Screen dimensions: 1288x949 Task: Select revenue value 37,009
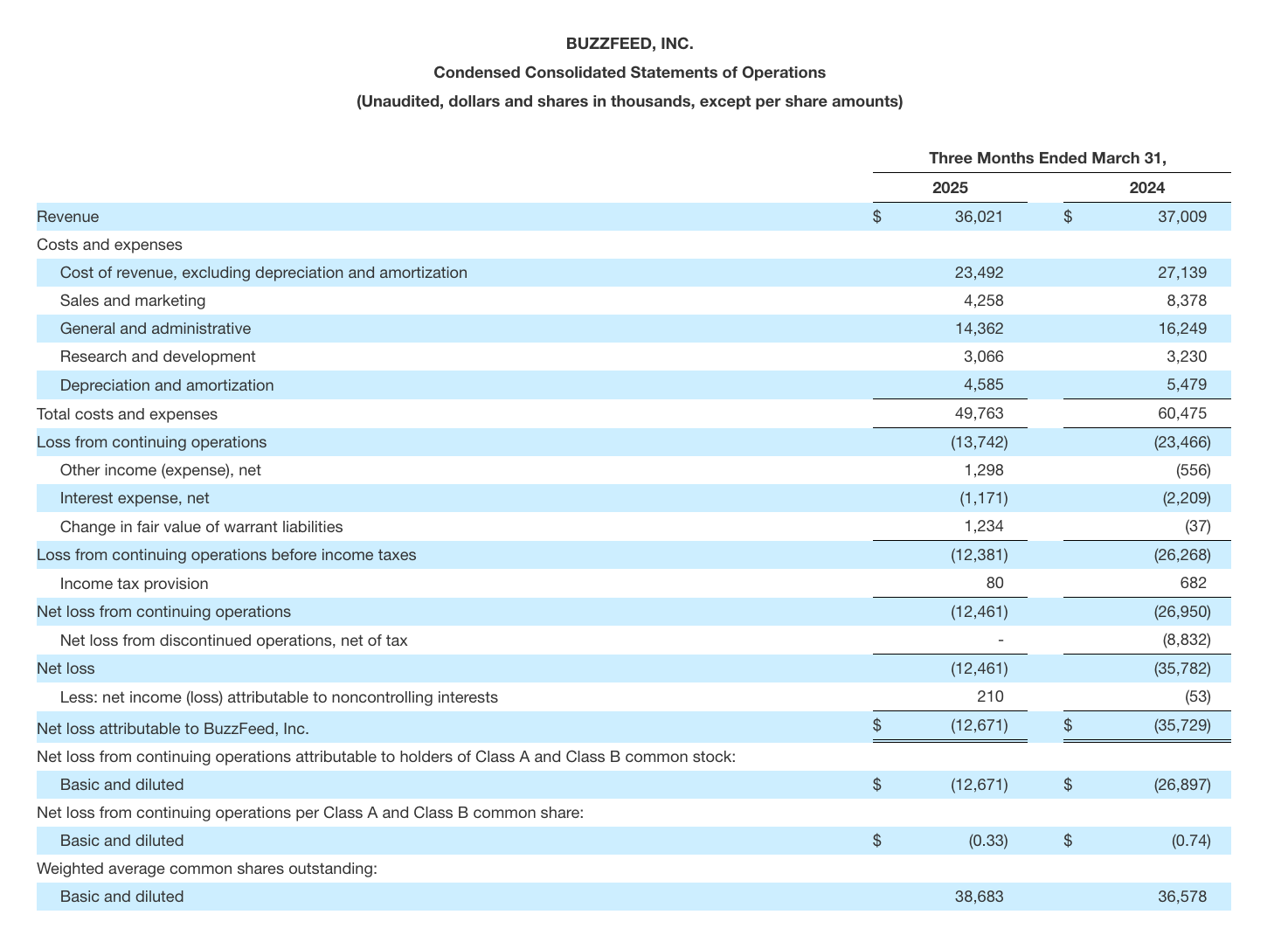[1182, 217]
